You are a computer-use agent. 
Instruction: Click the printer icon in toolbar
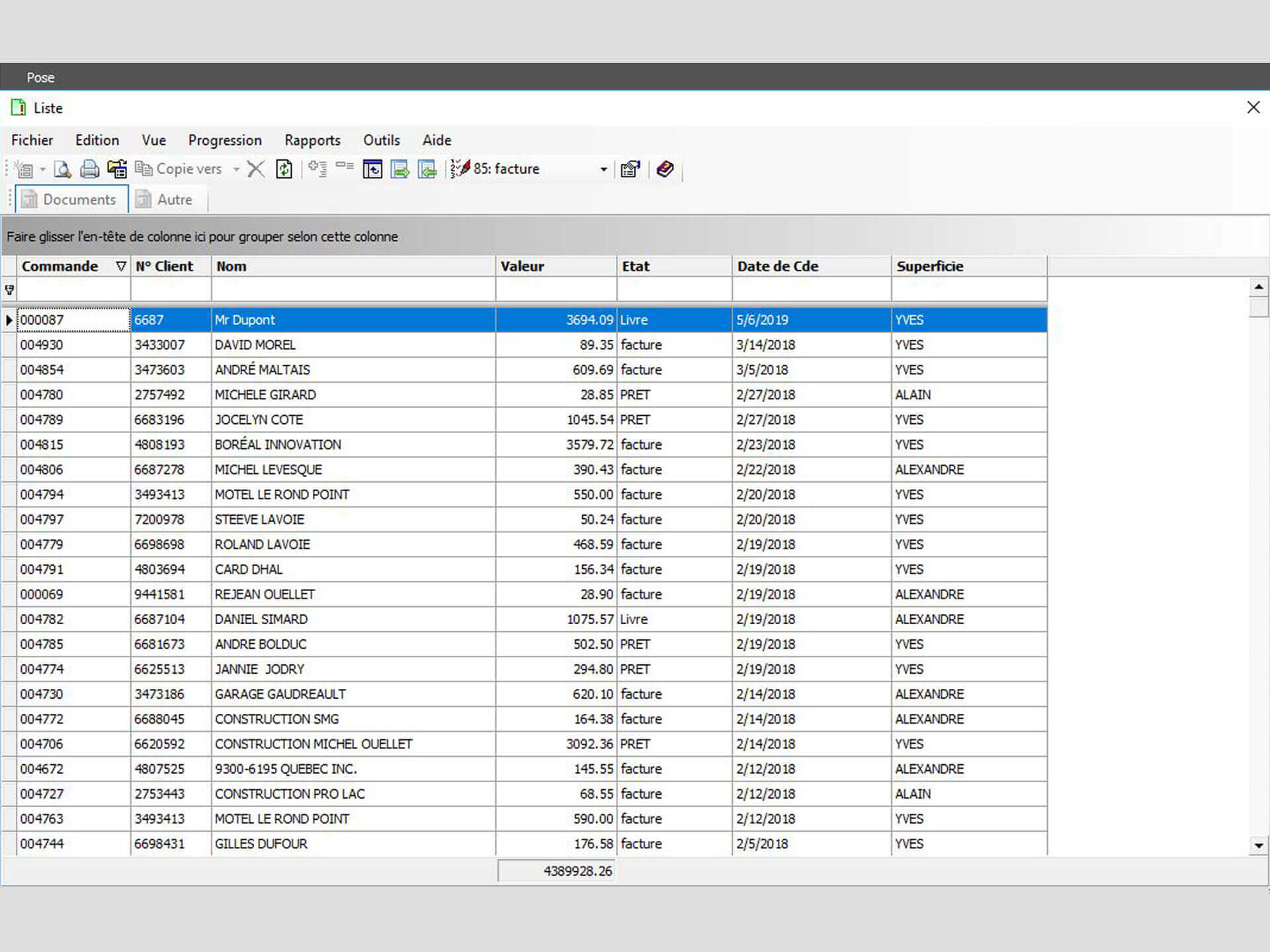coord(89,169)
